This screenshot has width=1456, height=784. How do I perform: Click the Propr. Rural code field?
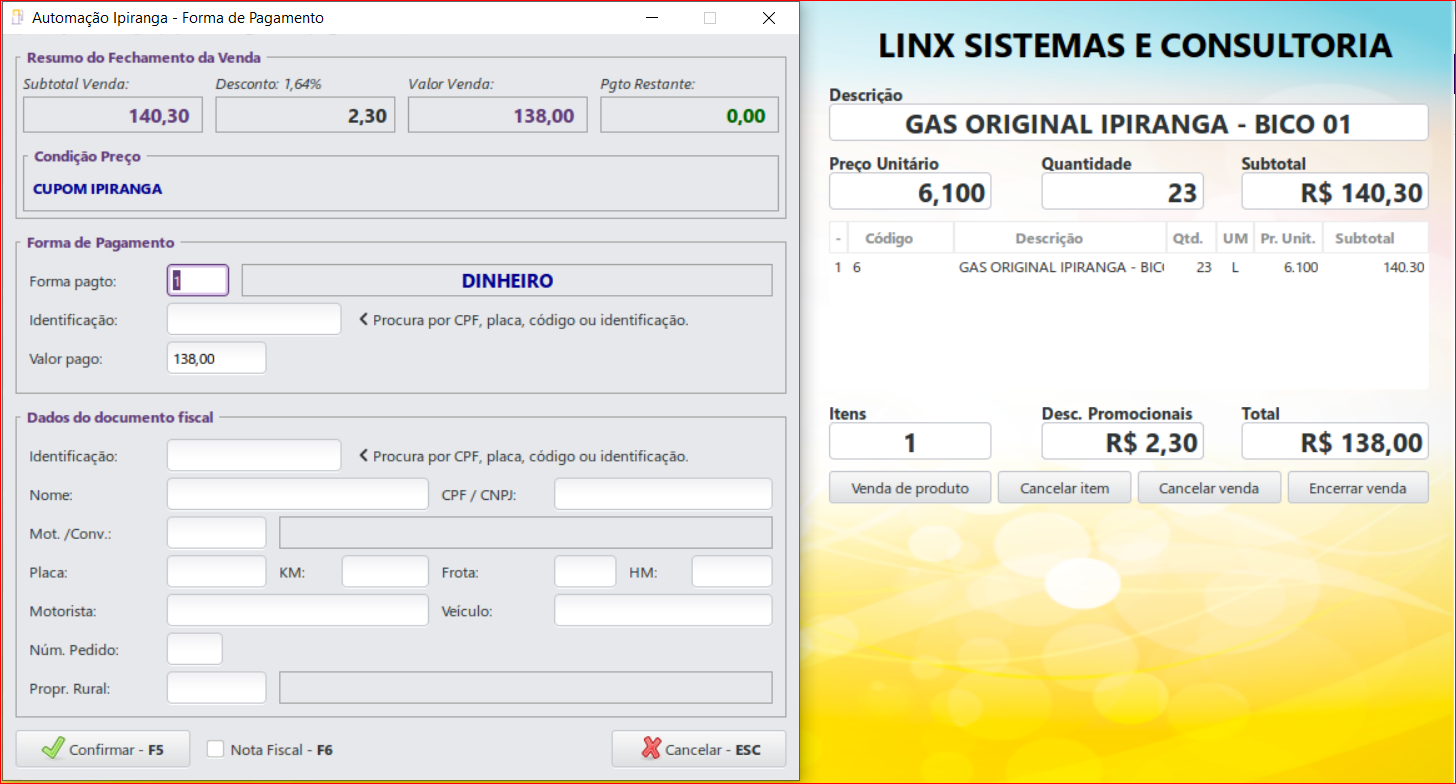click(216, 688)
